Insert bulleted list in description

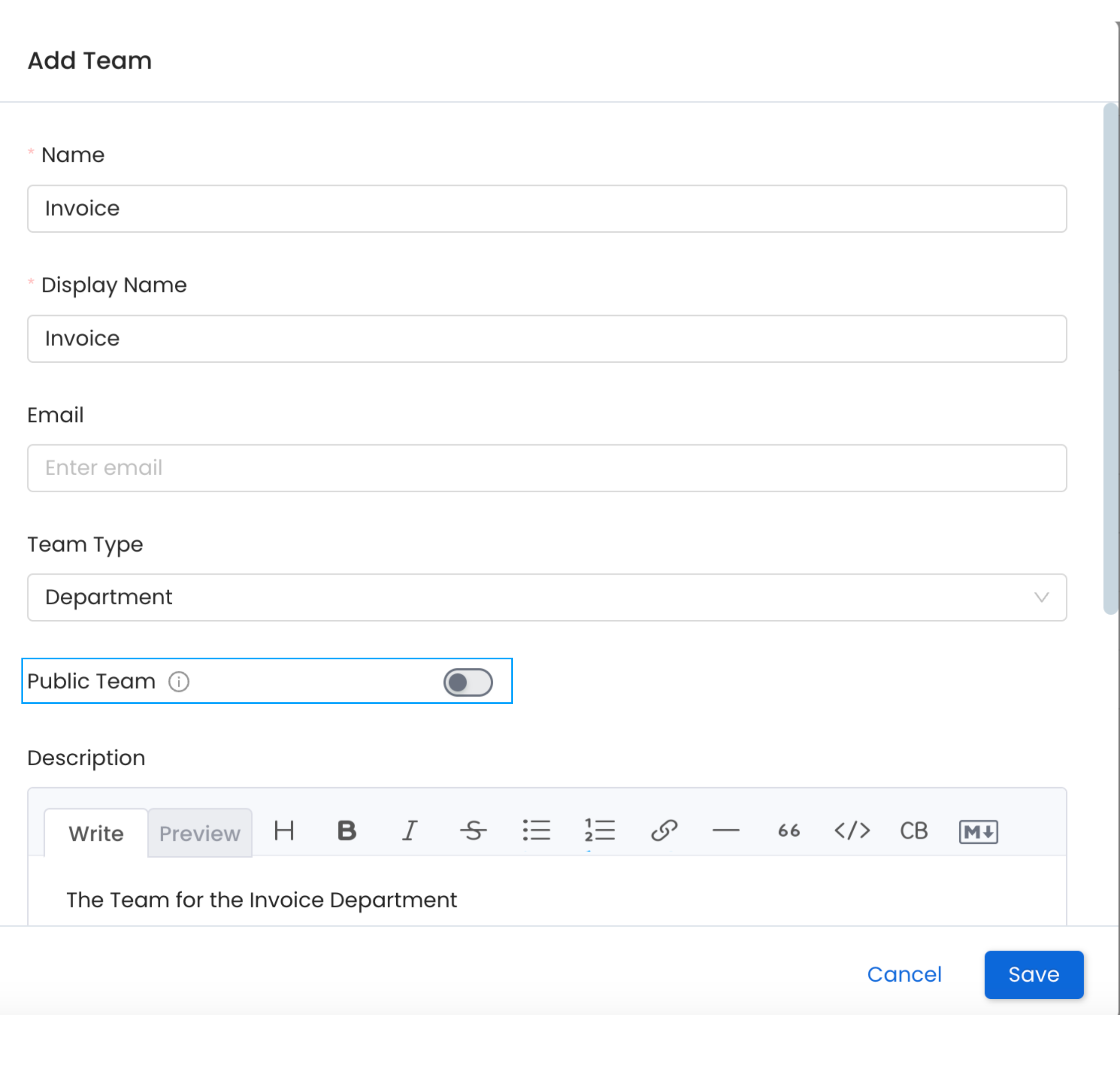click(x=537, y=830)
